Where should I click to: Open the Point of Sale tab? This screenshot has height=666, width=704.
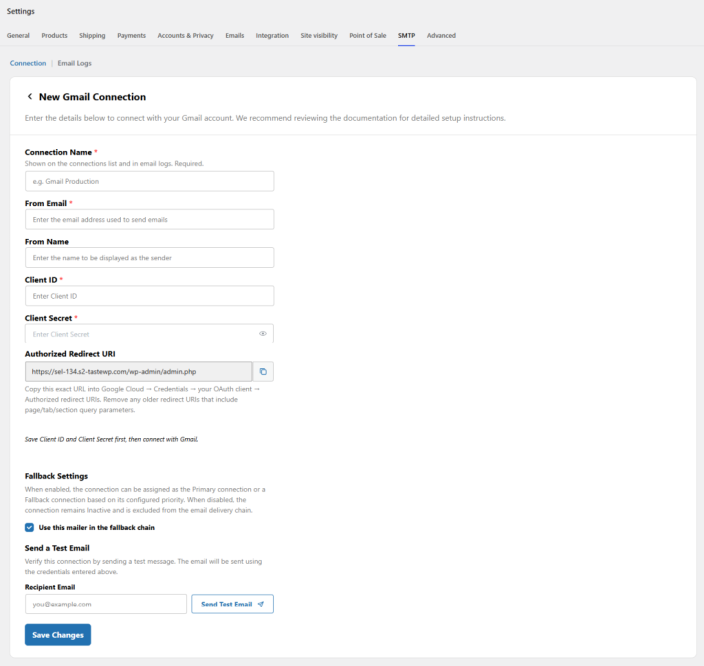(368, 35)
